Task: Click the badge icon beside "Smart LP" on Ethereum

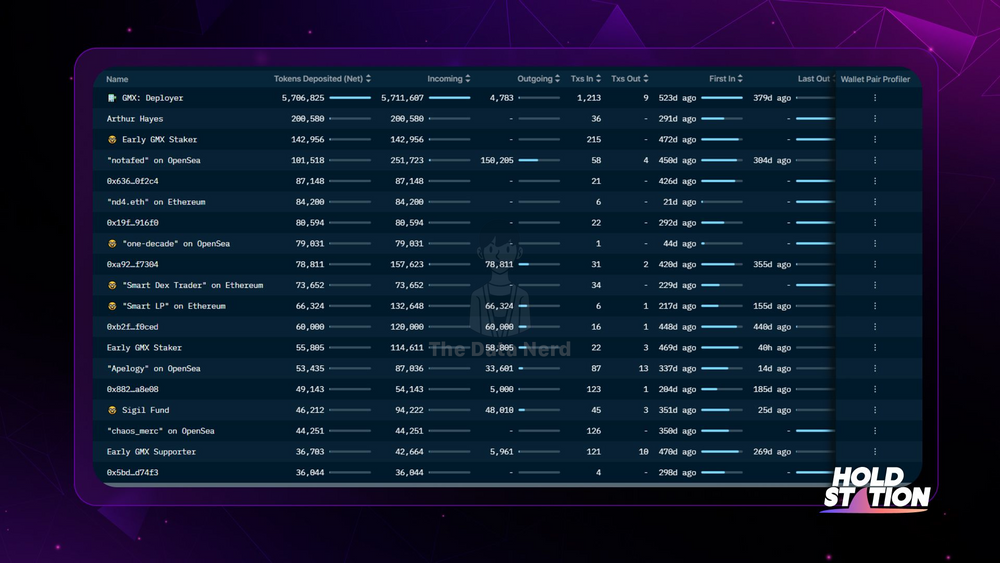Action: 112,306
